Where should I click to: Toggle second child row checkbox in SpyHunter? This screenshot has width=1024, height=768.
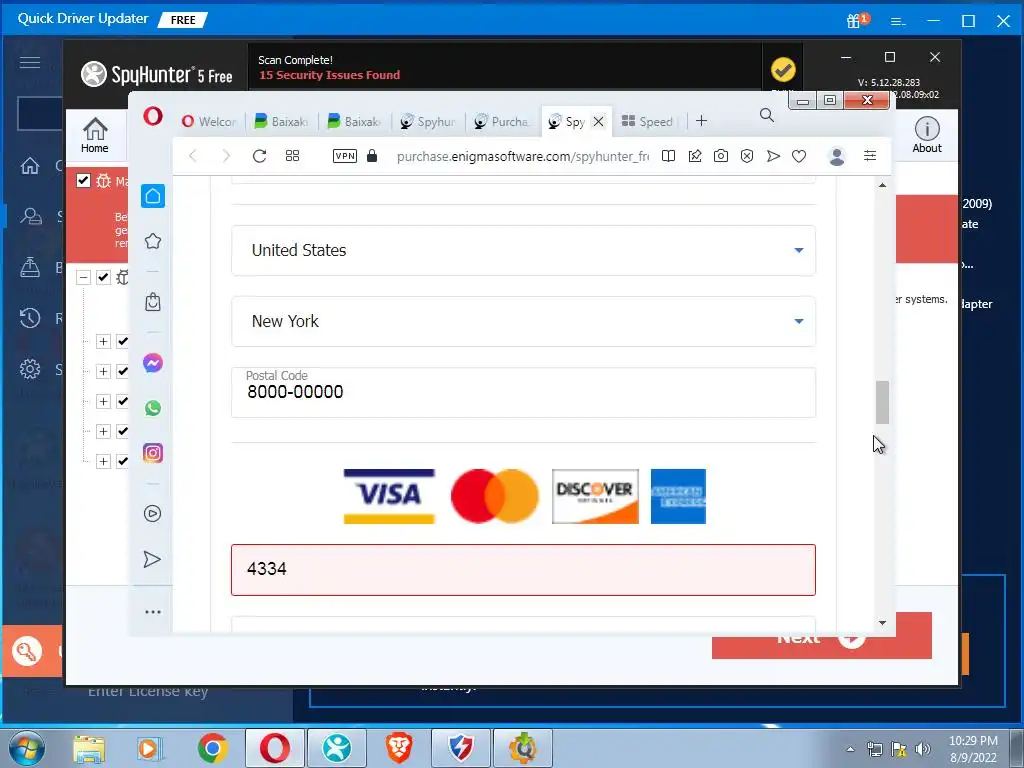(x=122, y=372)
